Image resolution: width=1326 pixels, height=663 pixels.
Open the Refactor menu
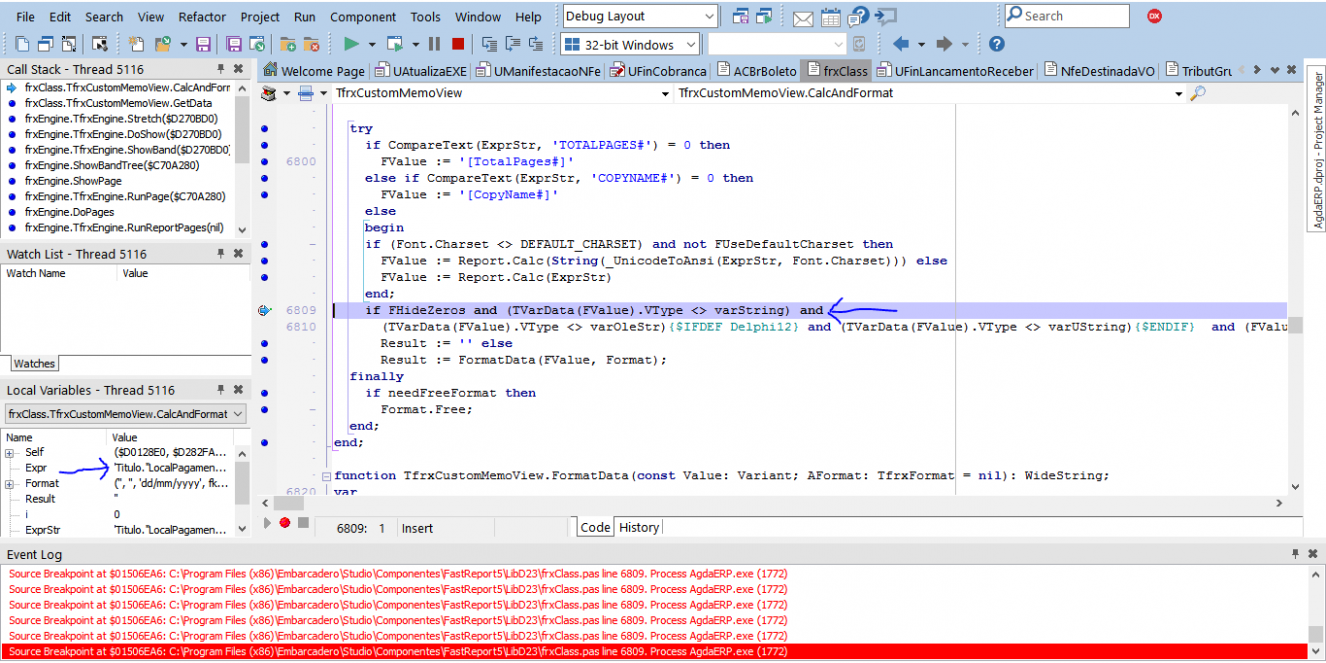pos(202,17)
